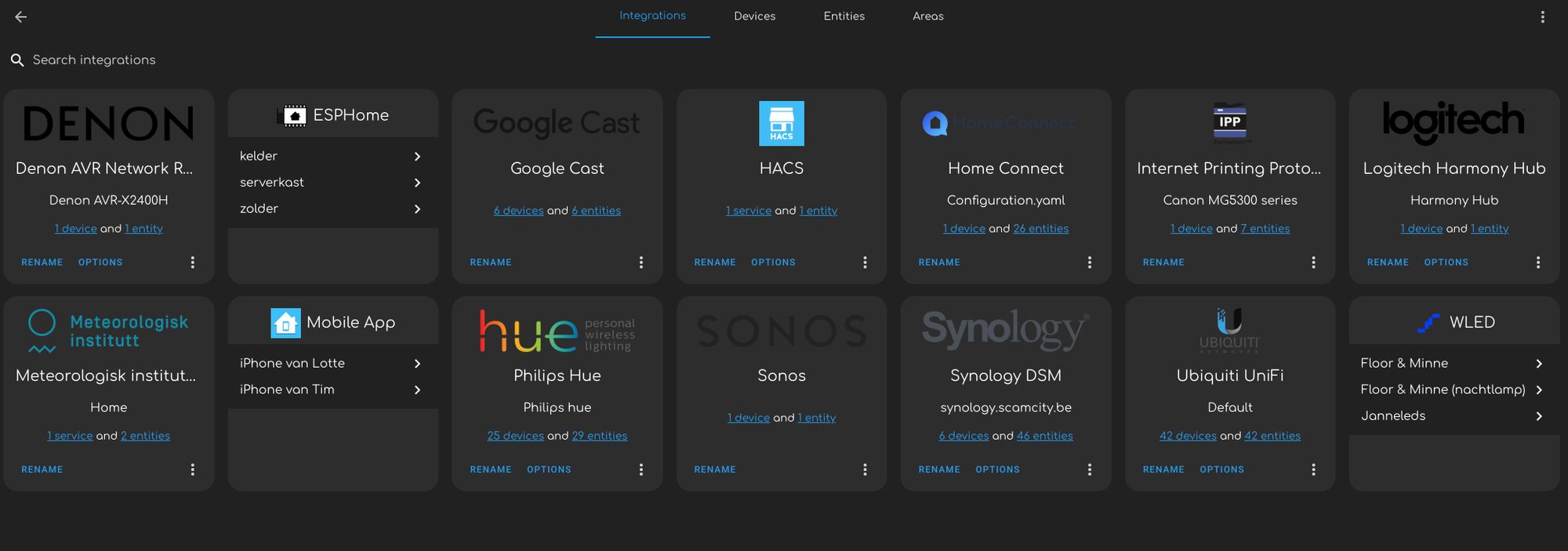Open the top-right overflow menu
The width and height of the screenshot is (1568, 551).
[1542, 16]
